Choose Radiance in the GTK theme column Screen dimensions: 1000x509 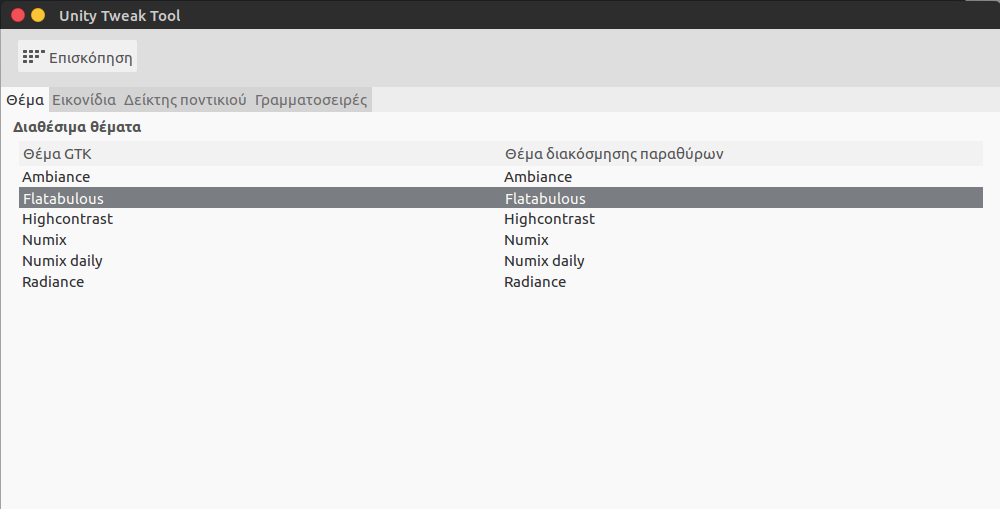pos(53,282)
